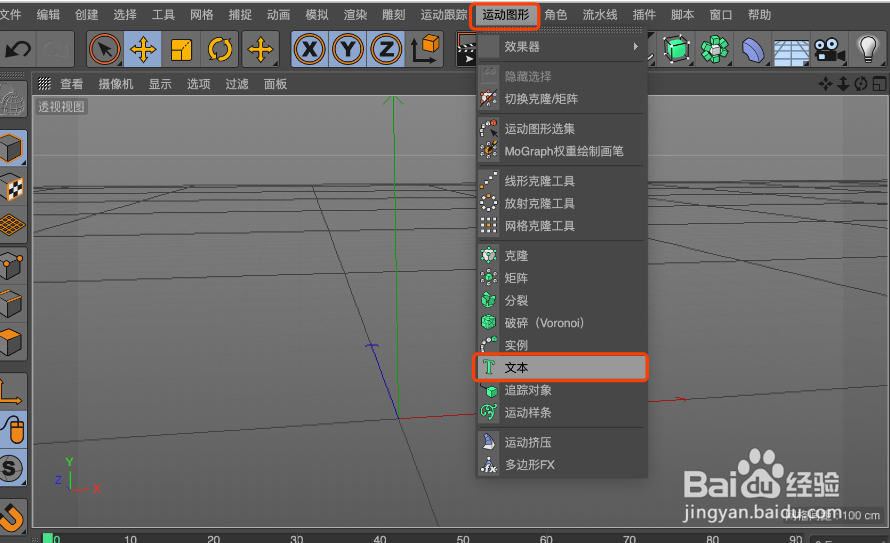Click the tweak mode mouse icon
Screen dimensions: 890x543
13,430
